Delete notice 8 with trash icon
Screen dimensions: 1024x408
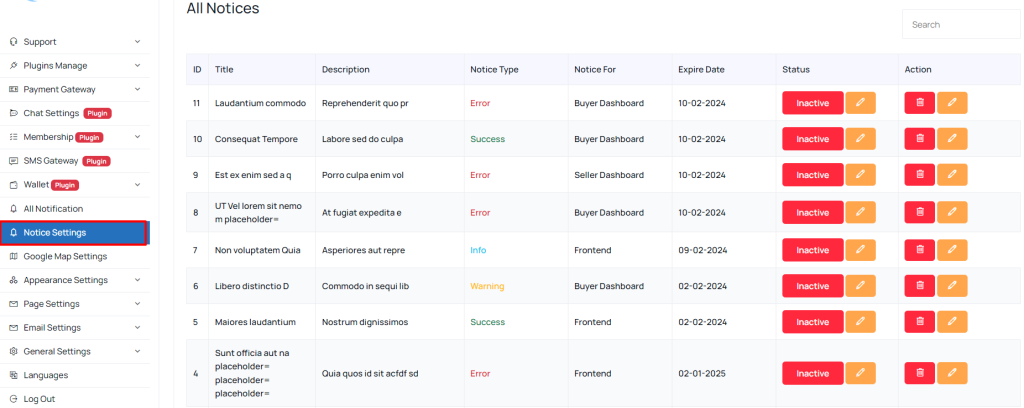(920, 212)
